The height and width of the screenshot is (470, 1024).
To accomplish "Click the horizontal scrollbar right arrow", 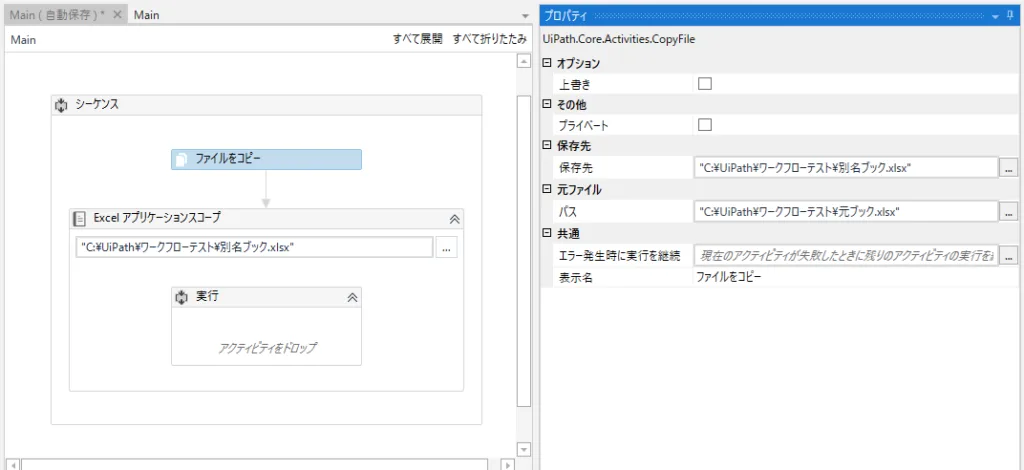I will tap(507, 465).
